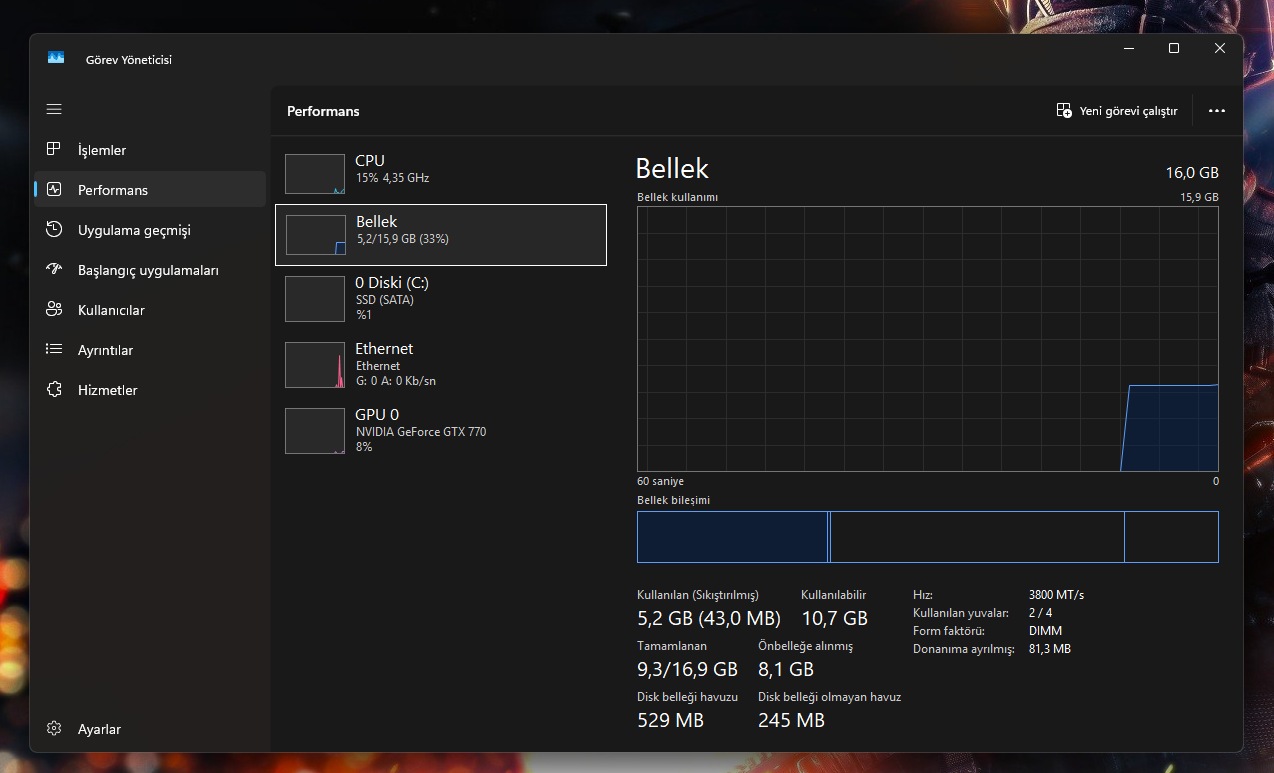Switch to the Ayrıntılar page

[150, 350]
